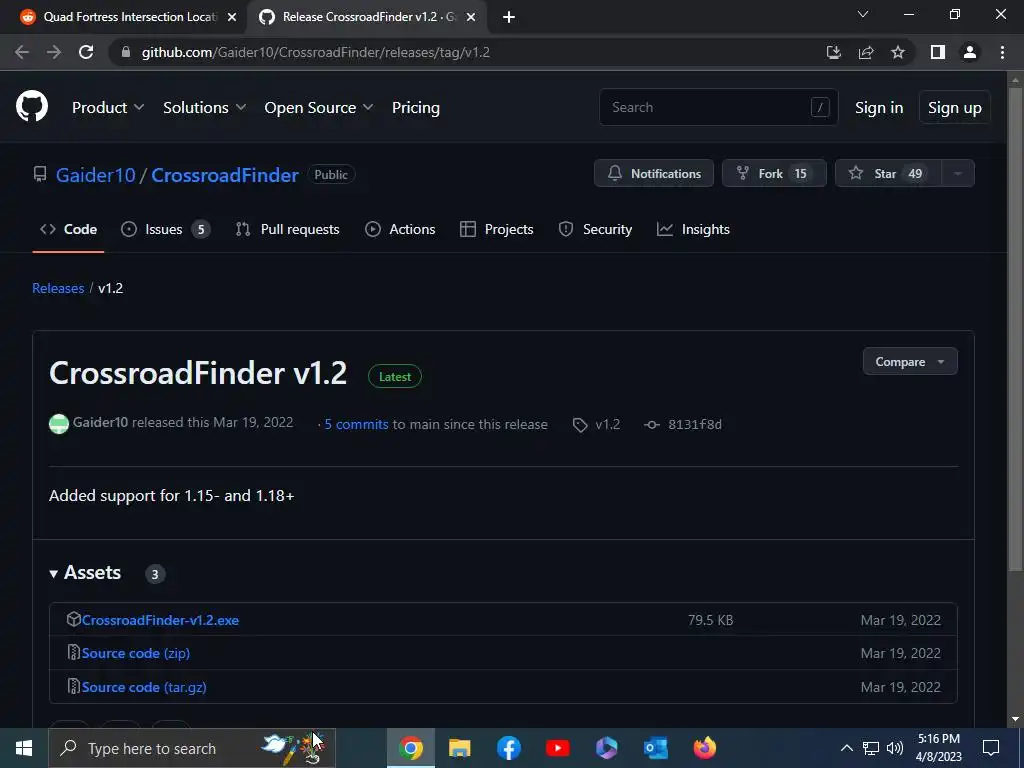This screenshot has width=1024, height=768.
Task: Expand the Product menu
Action: (108, 108)
